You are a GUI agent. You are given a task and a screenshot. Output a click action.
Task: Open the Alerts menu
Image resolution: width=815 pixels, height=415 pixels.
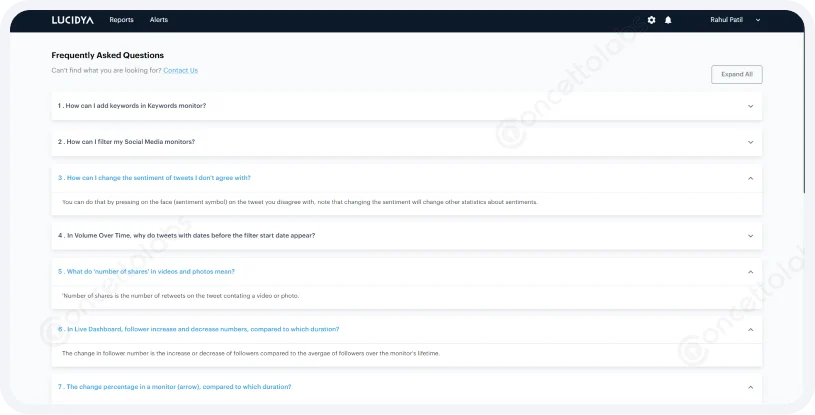point(159,20)
